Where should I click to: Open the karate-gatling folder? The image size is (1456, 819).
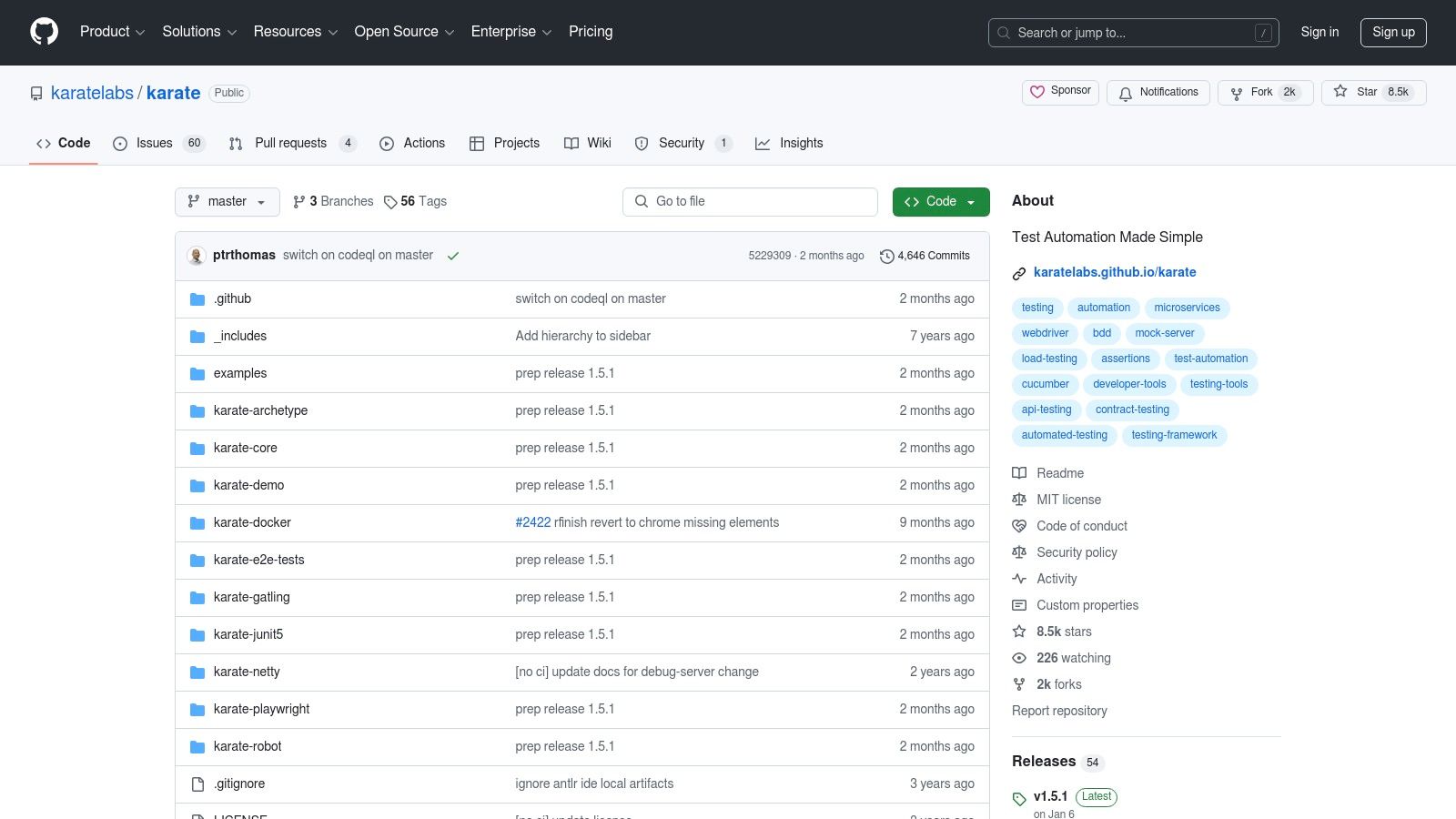pyautogui.click(x=252, y=598)
